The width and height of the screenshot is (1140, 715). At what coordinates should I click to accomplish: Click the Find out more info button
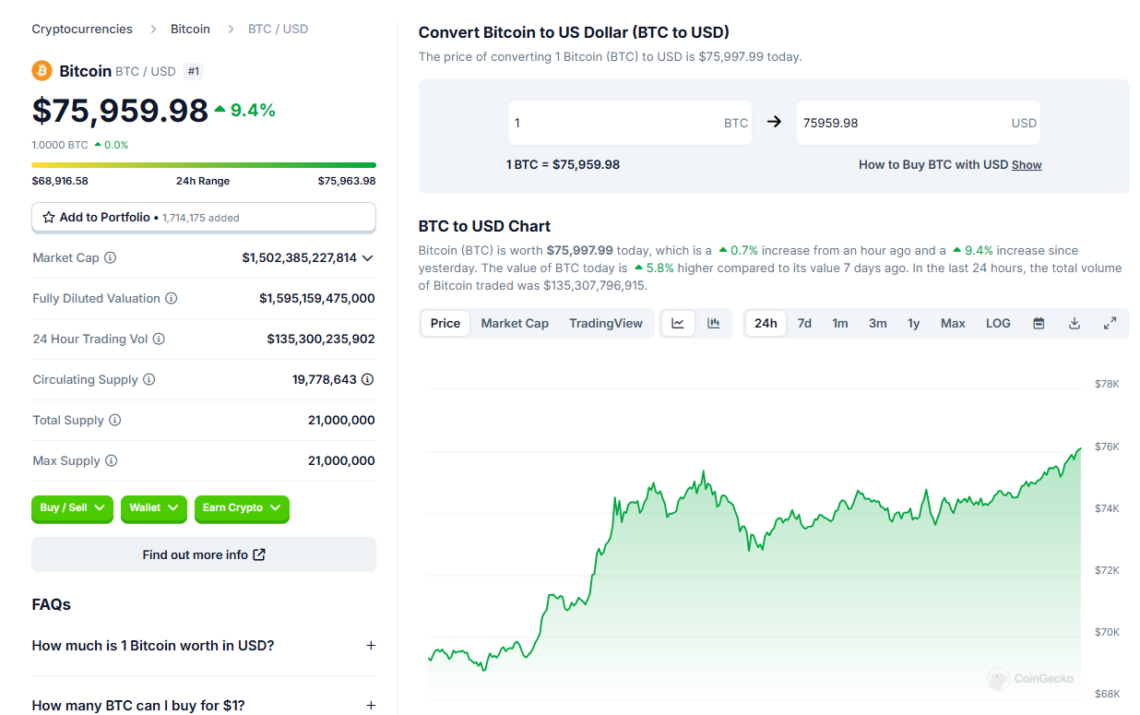pyautogui.click(x=203, y=554)
